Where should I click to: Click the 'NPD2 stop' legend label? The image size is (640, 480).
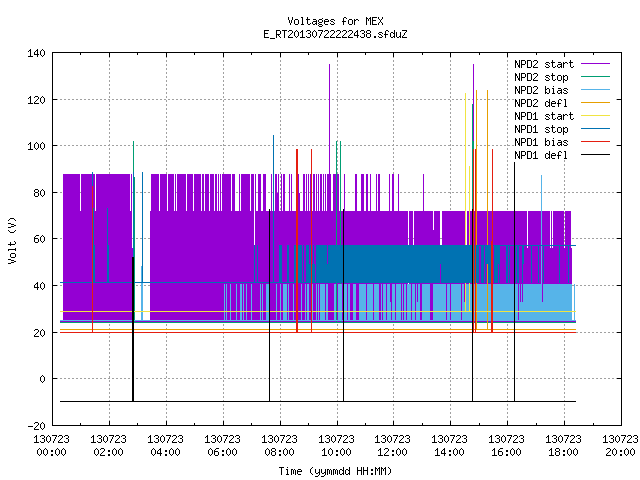[x=541, y=77]
